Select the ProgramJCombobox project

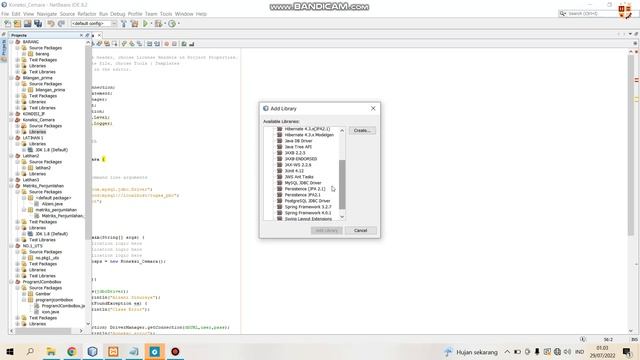(42, 282)
